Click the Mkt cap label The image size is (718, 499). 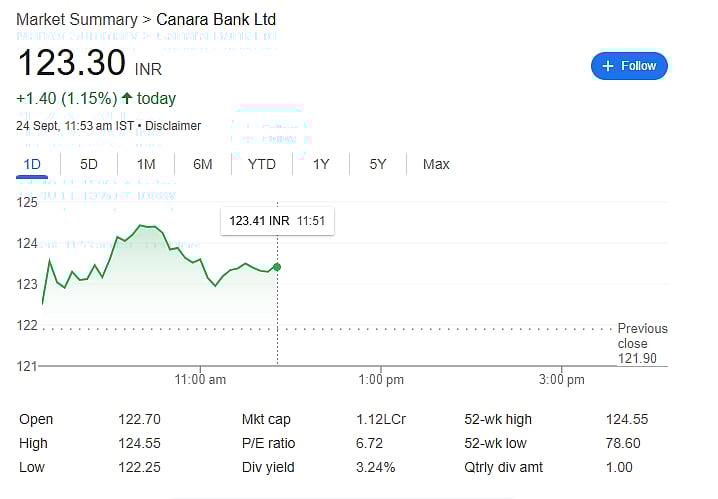click(266, 419)
